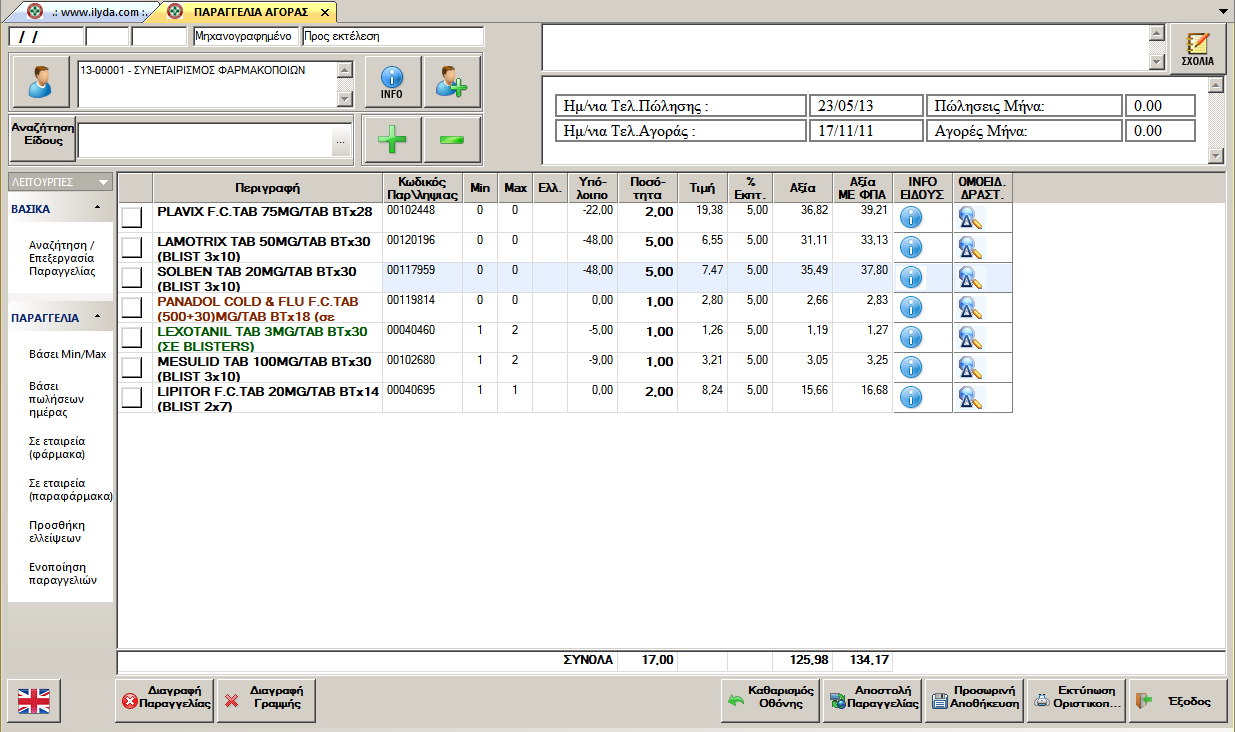Click Διαγραφή Γραμμής button
The image size is (1235, 732).
266,701
